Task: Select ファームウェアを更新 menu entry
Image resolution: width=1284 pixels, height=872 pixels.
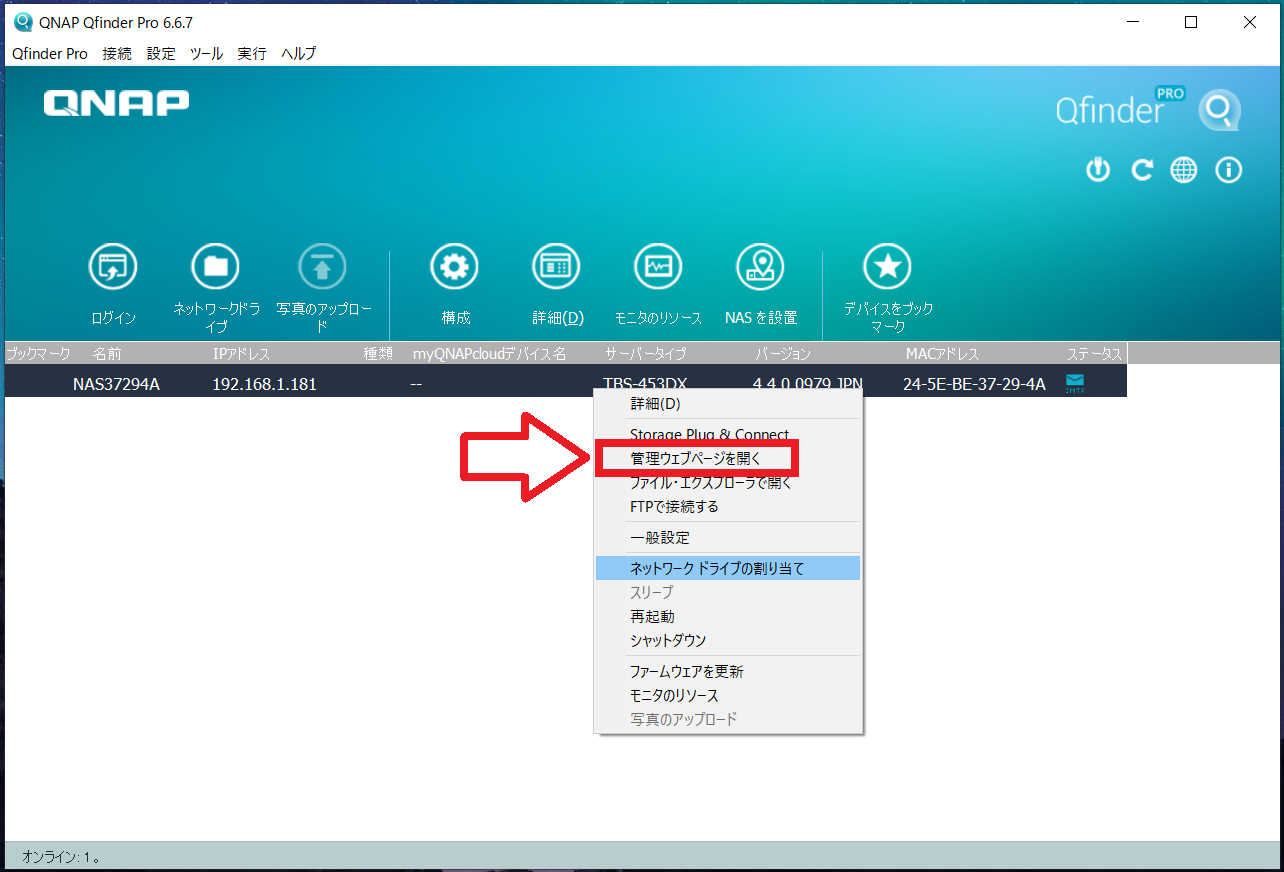Action: click(x=728, y=671)
